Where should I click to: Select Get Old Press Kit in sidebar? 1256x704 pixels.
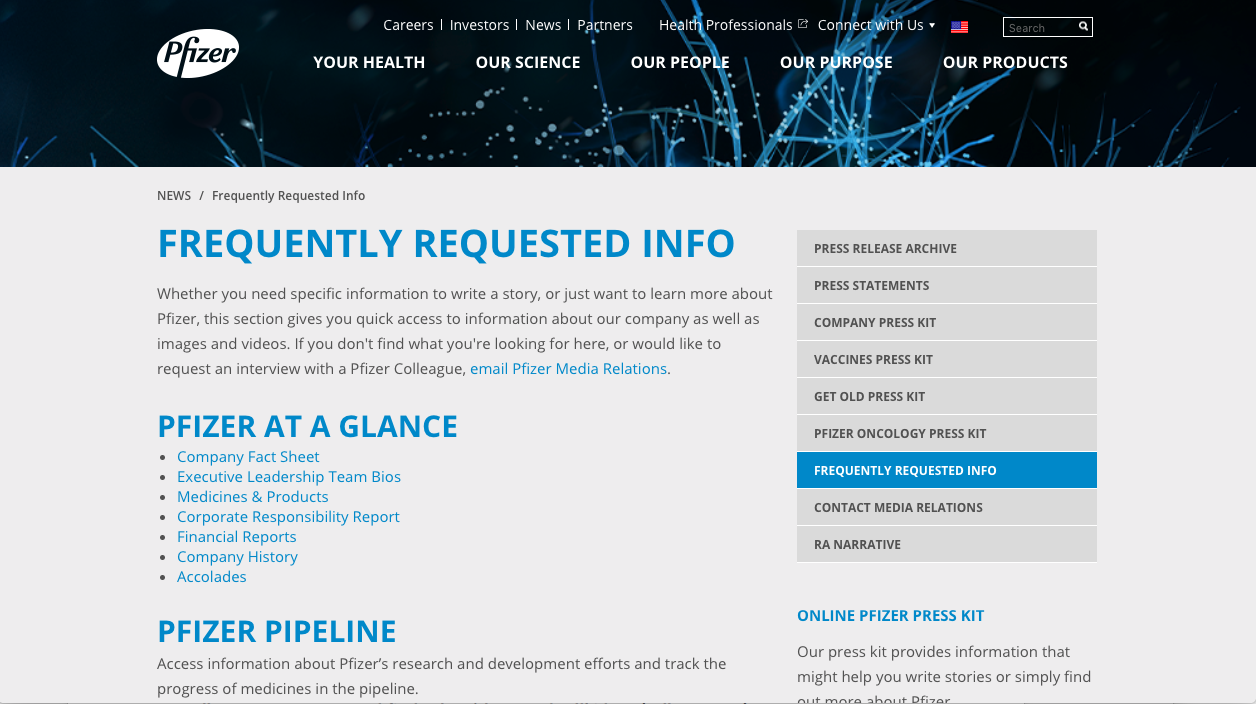tap(947, 396)
